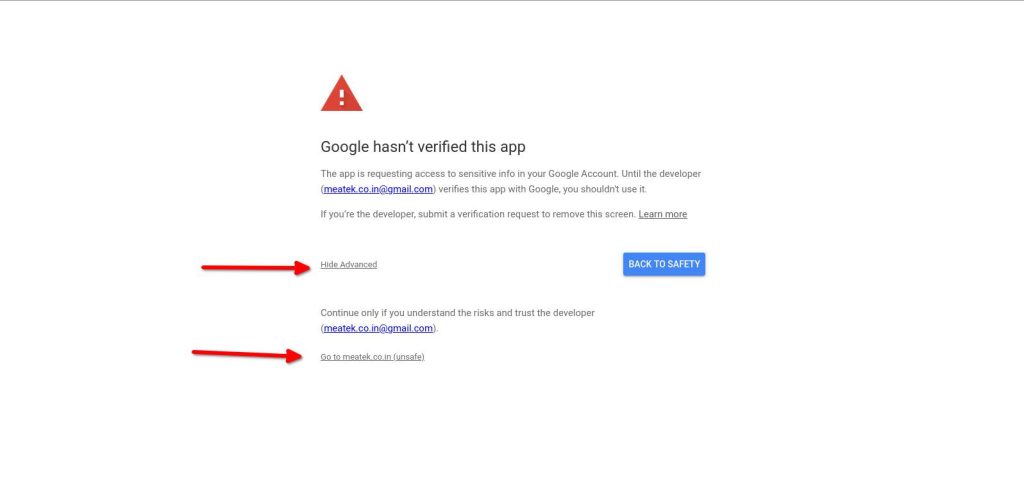Proceed via Go to meatek.co.in (unsafe)
1024x502 pixels.
pyautogui.click(x=372, y=357)
